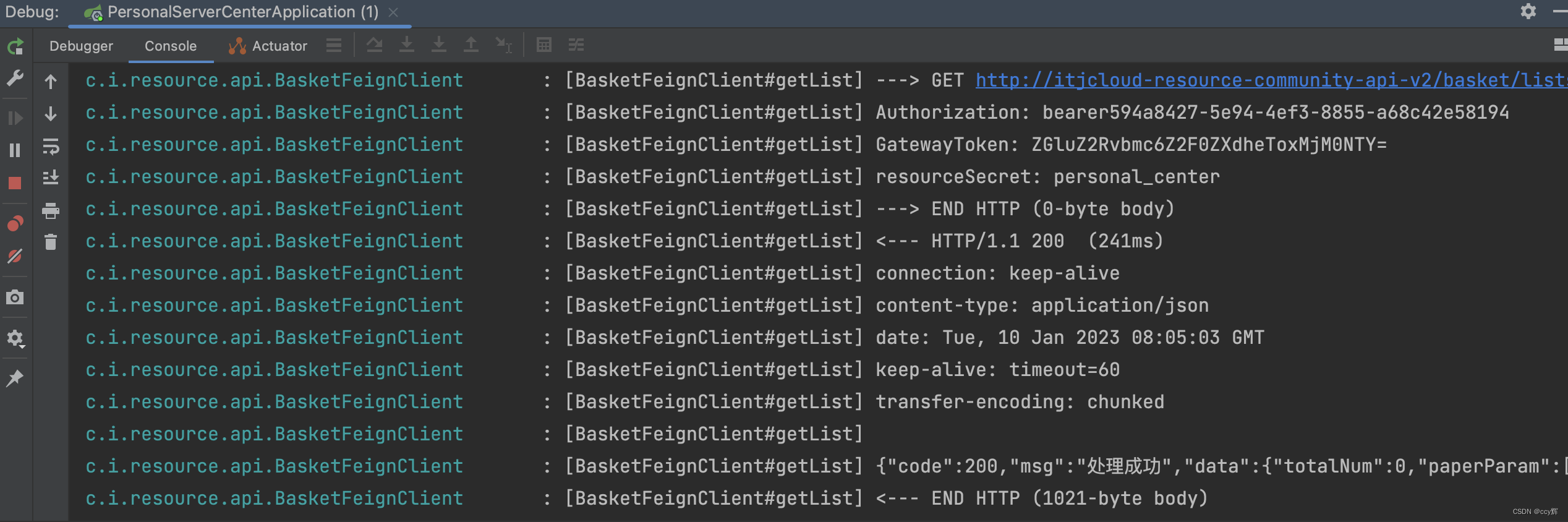
Task: Click the threads list hamburger icon
Action: (x=334, y=45)
